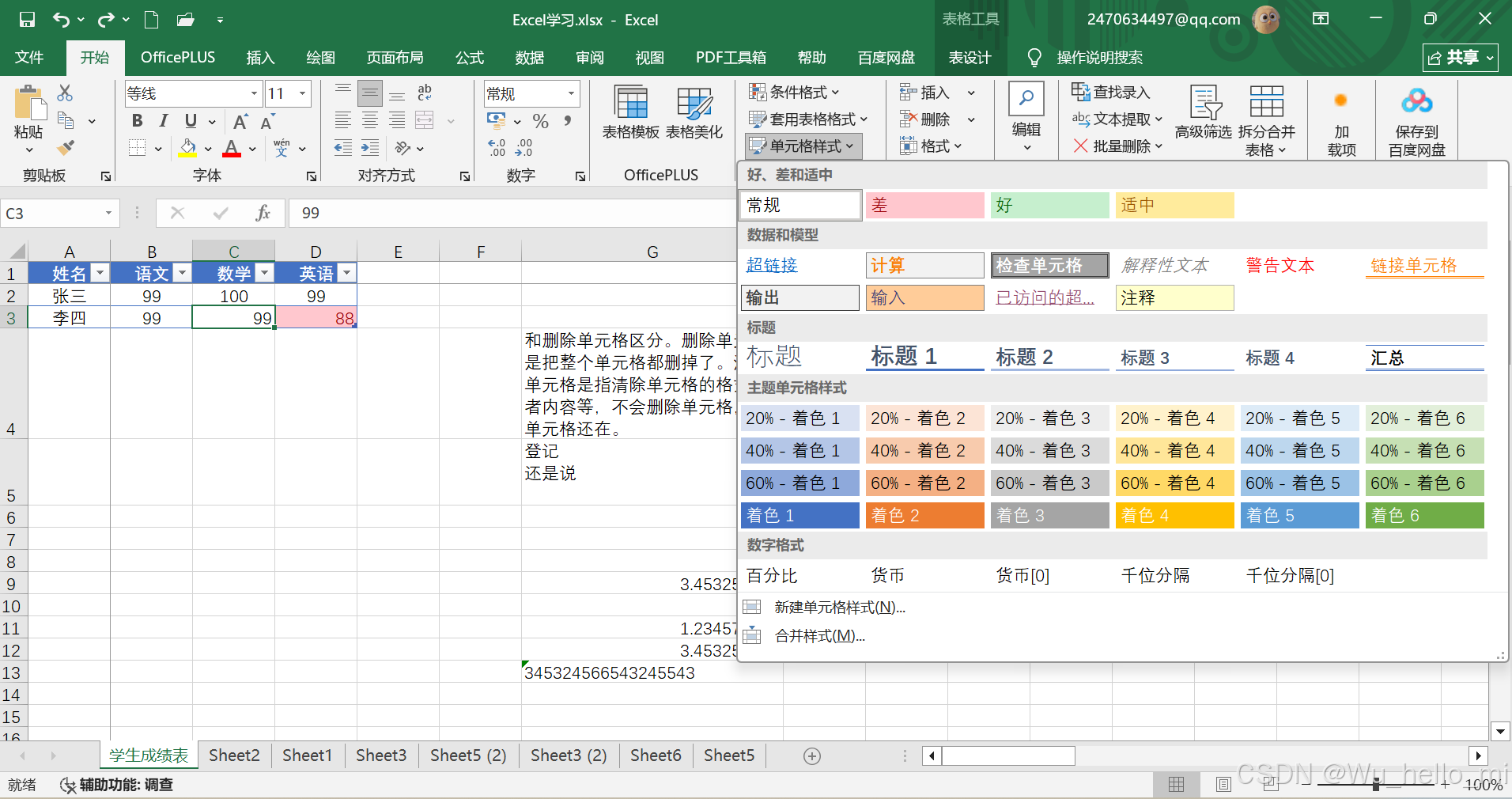Screen dimensions: 1512x799
Task: Cut selection with scissors icon
Action: click(x=65, y=93)
